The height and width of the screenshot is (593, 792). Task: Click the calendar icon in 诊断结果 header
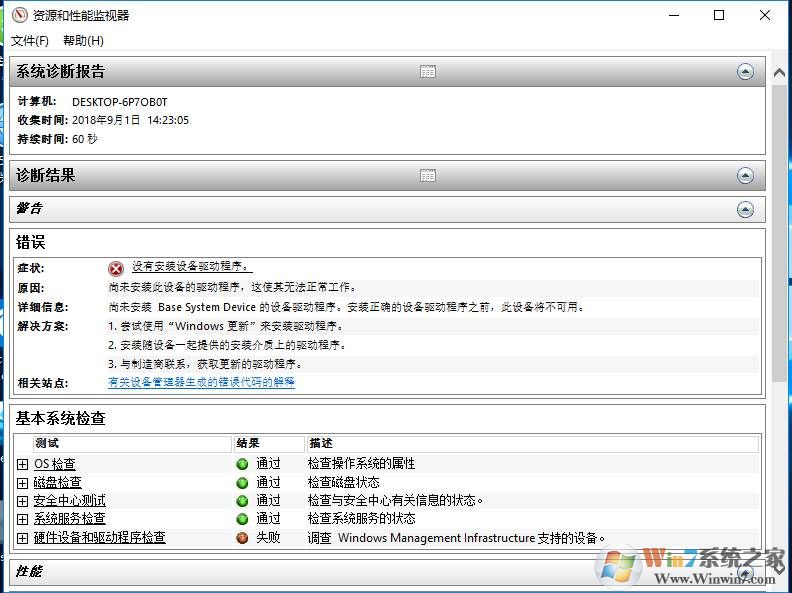pyautogui.click(x=428, y=176)
